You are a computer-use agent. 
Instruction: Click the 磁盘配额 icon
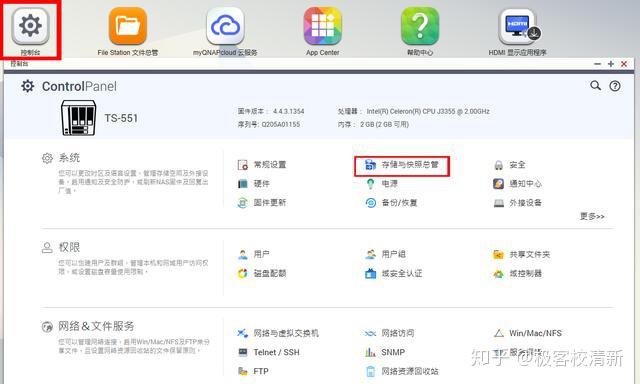243,273
